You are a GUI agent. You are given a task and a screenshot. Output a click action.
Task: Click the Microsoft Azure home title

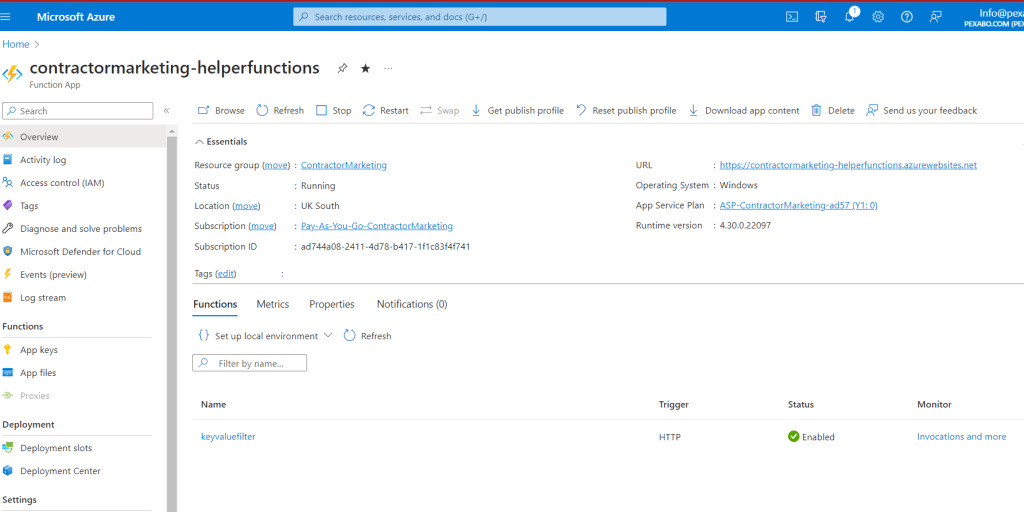(76, 17)
